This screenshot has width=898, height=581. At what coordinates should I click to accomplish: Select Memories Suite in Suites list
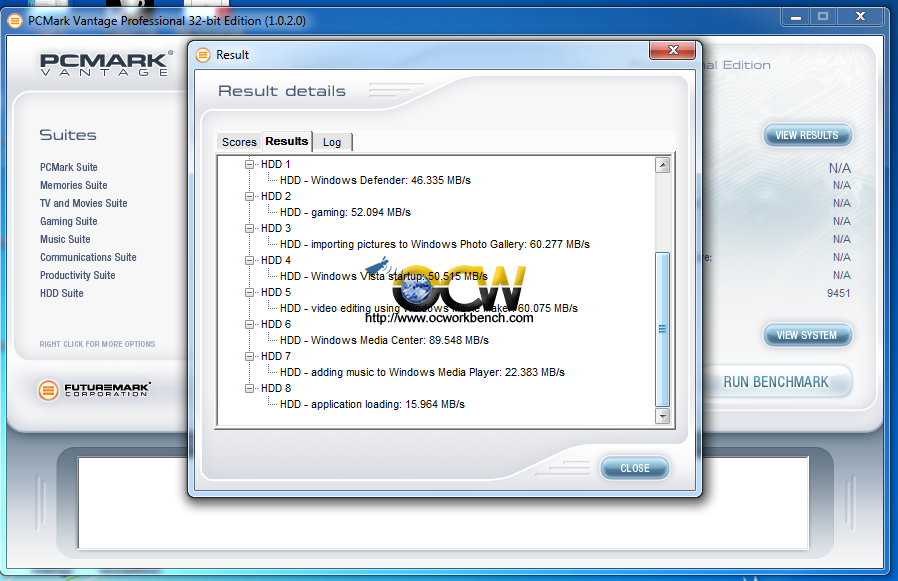pos(74,185)
